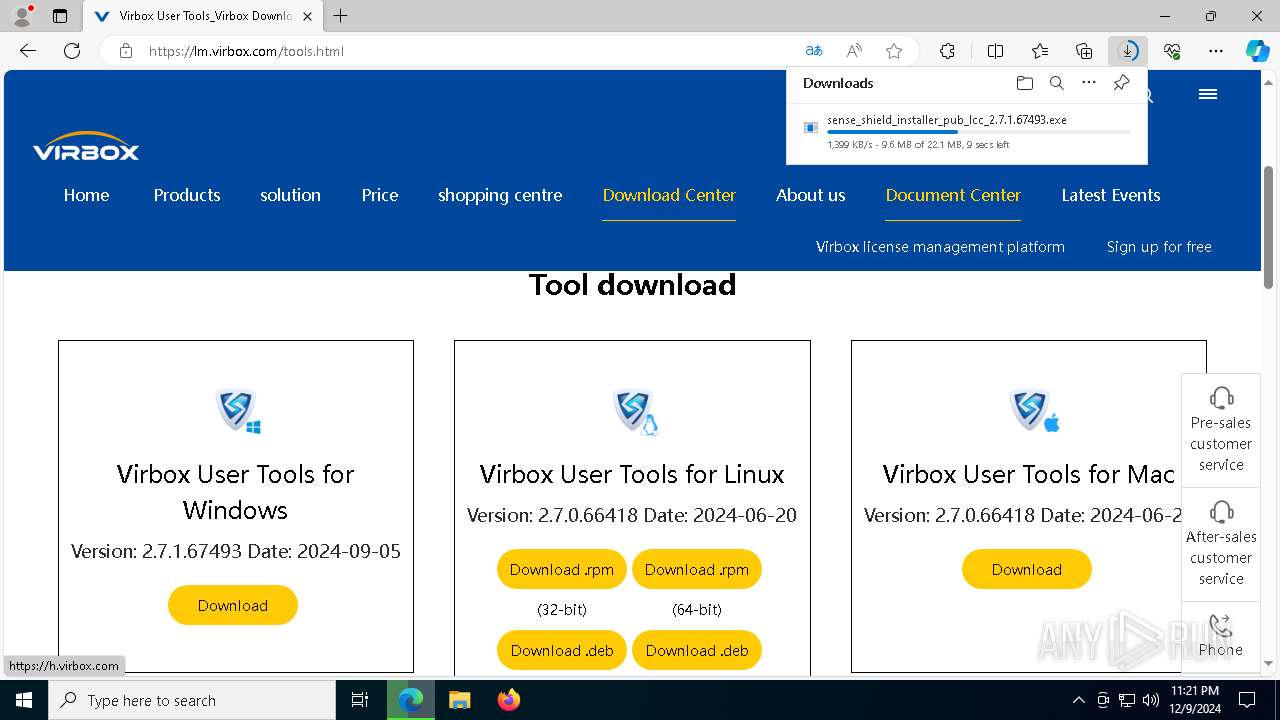Open File Explorer from the taskbar
The height and width of the screenshot is (720, 1280).
point(459,700)
